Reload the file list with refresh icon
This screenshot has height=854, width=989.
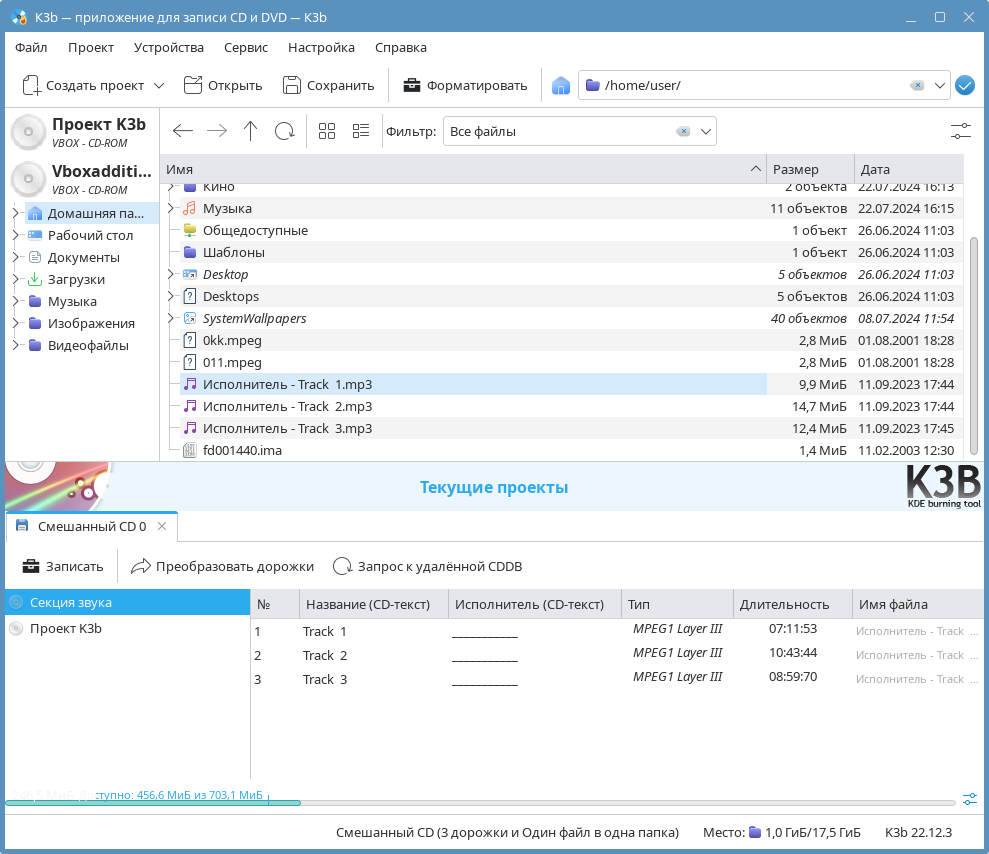284,131
